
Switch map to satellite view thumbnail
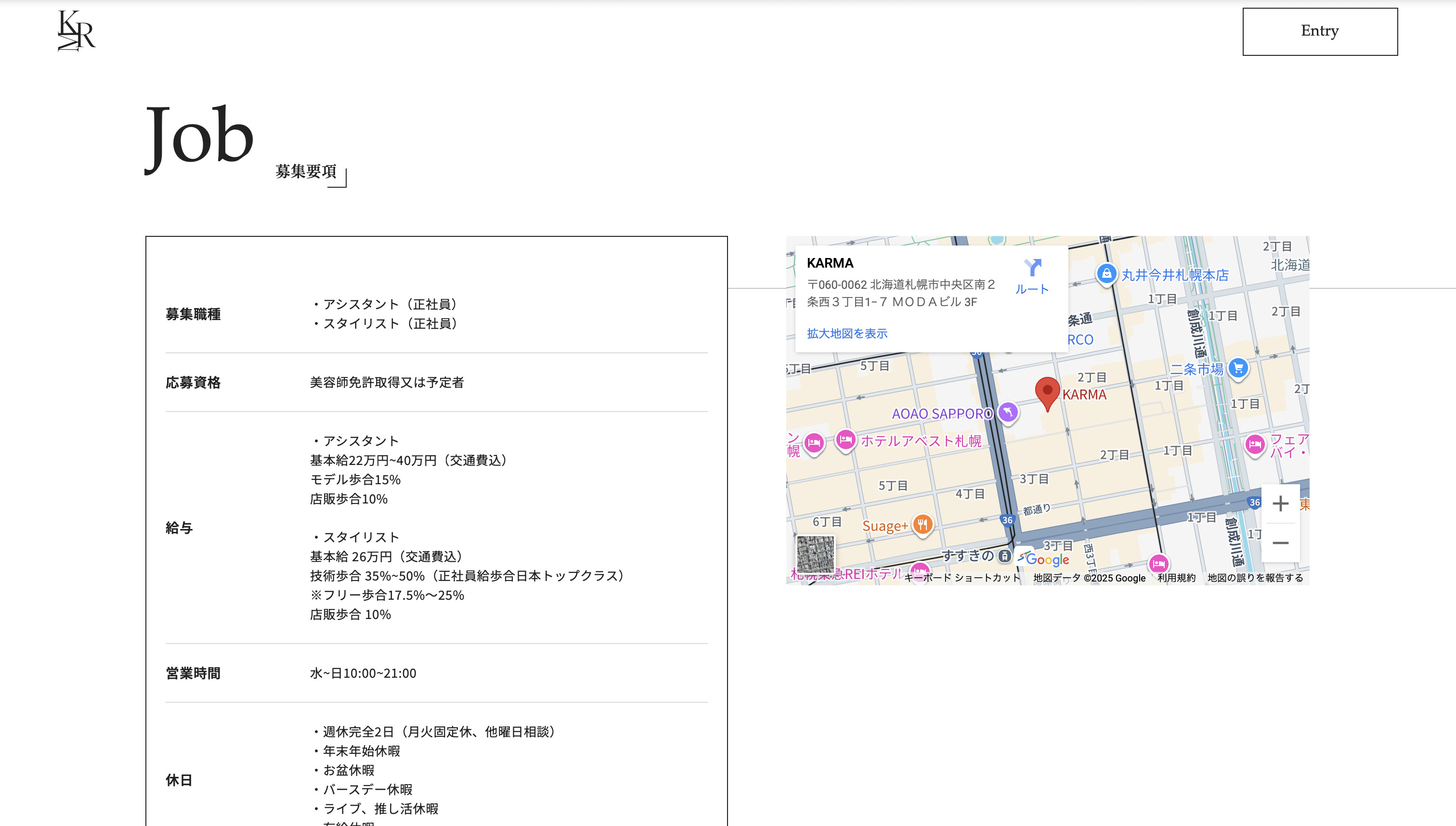pyautogui.click(x=815, y=554)
